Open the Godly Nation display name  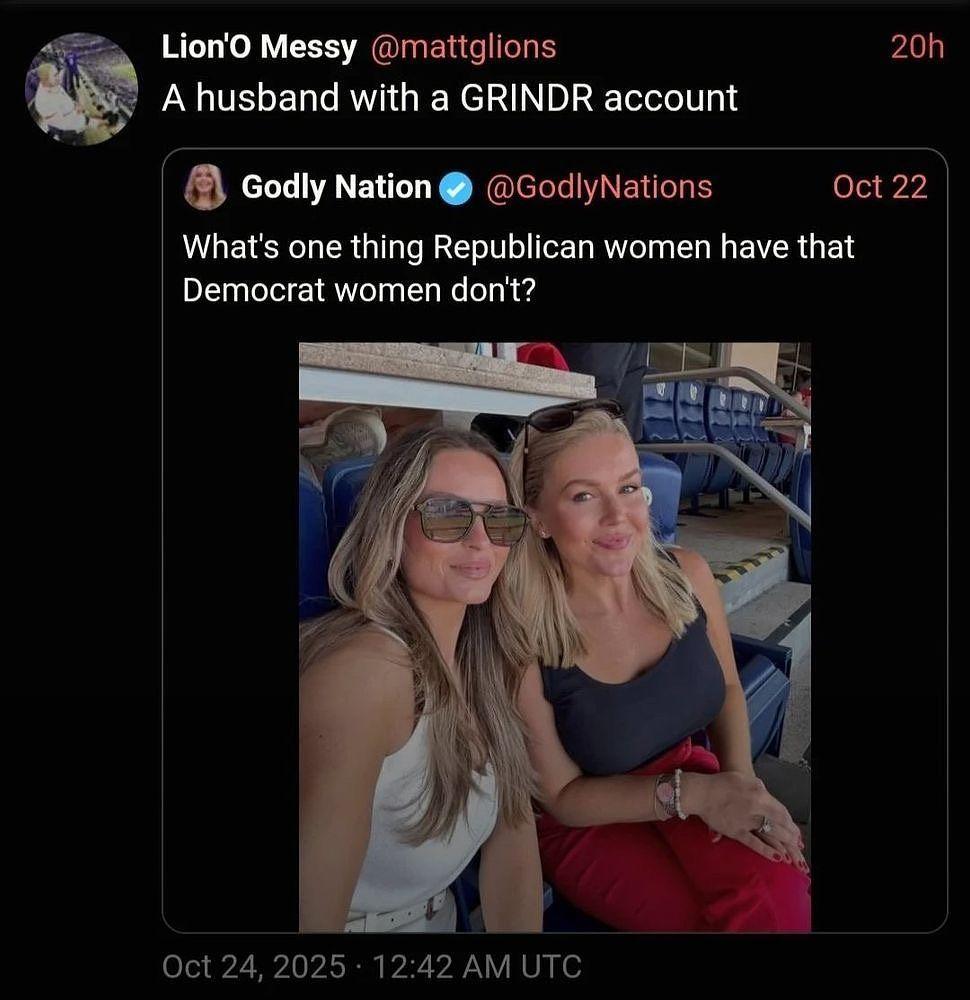[337, 188]
